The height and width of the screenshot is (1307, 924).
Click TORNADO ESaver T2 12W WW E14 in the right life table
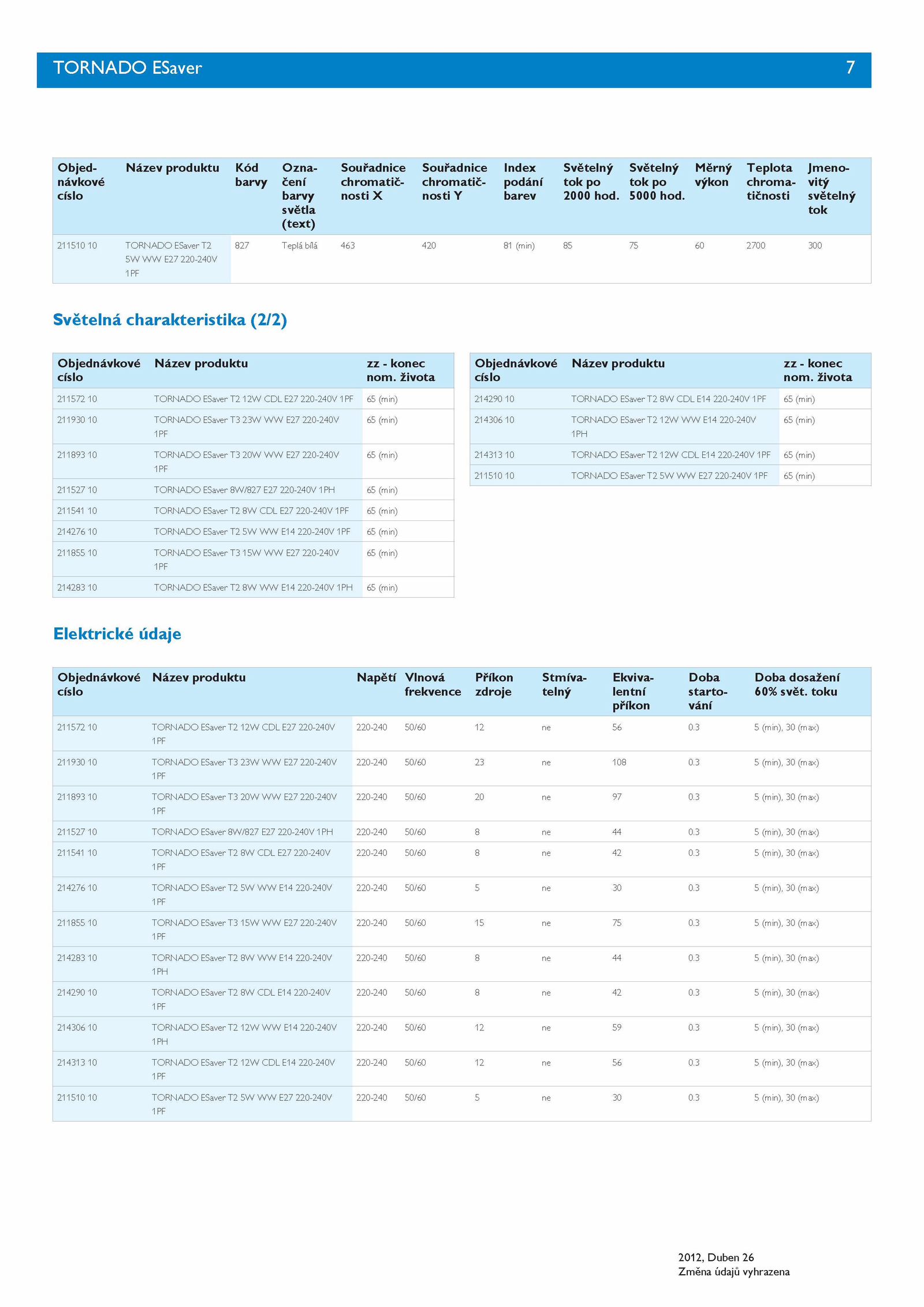[x=664, y=427]
